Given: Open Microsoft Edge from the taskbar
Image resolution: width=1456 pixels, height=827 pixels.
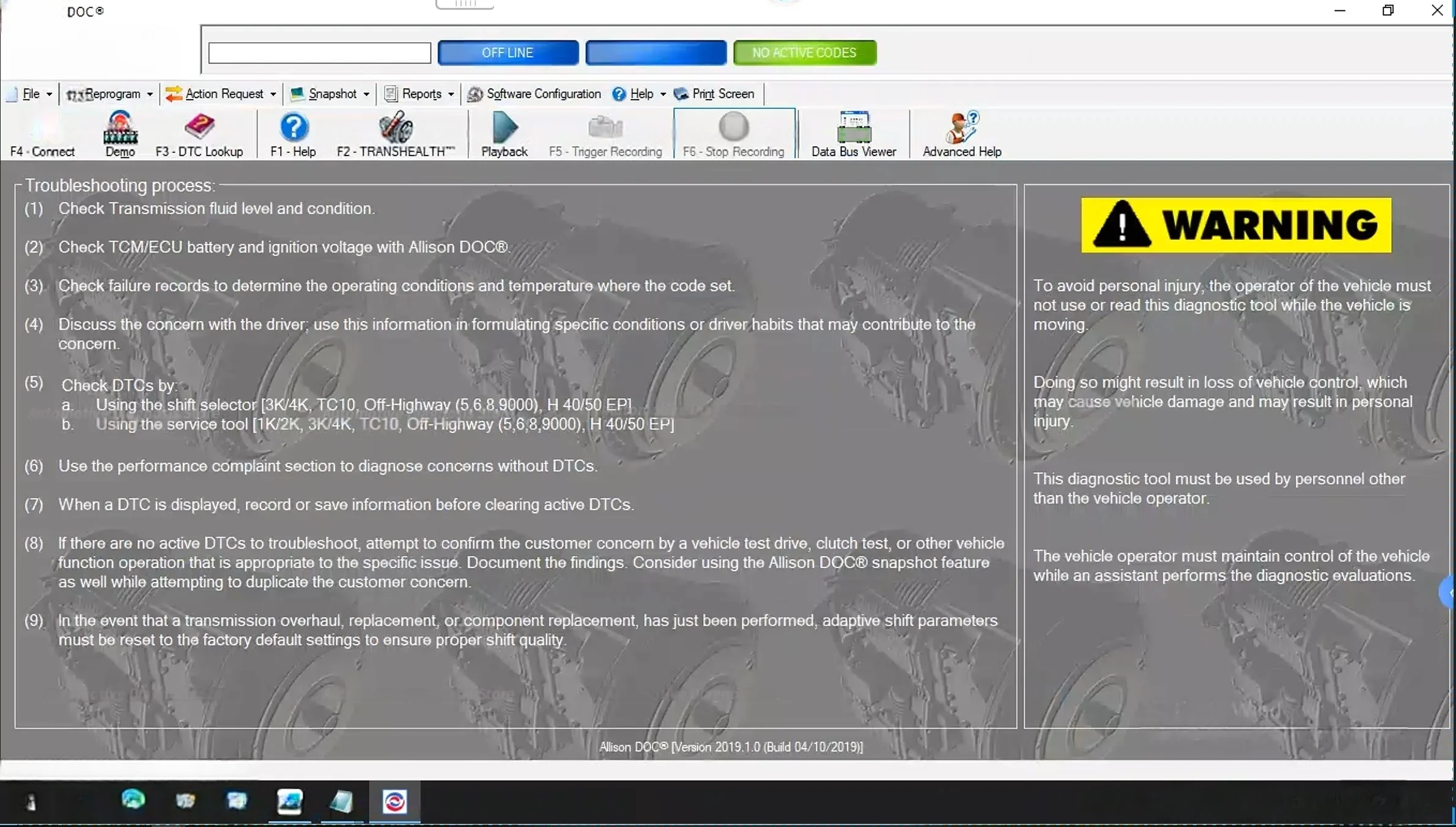Looking at the screenshot, I should pos(133,800).
